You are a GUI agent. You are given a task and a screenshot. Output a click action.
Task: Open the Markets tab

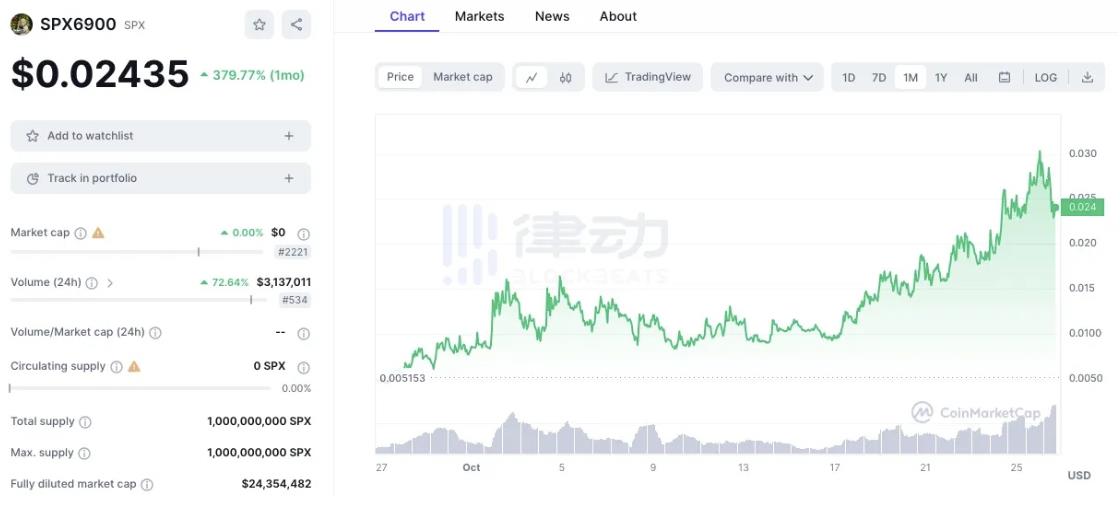[x=479, y=16]
